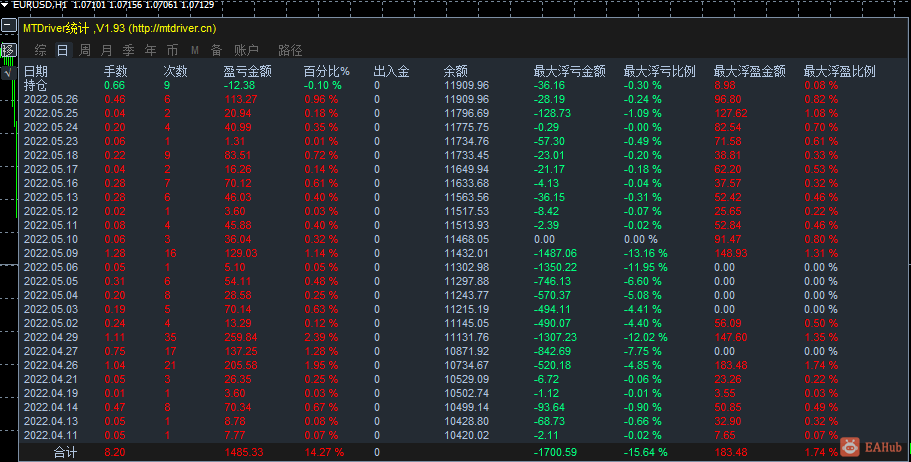Click the 最大浮盈金额 column header

click(749, 71)
